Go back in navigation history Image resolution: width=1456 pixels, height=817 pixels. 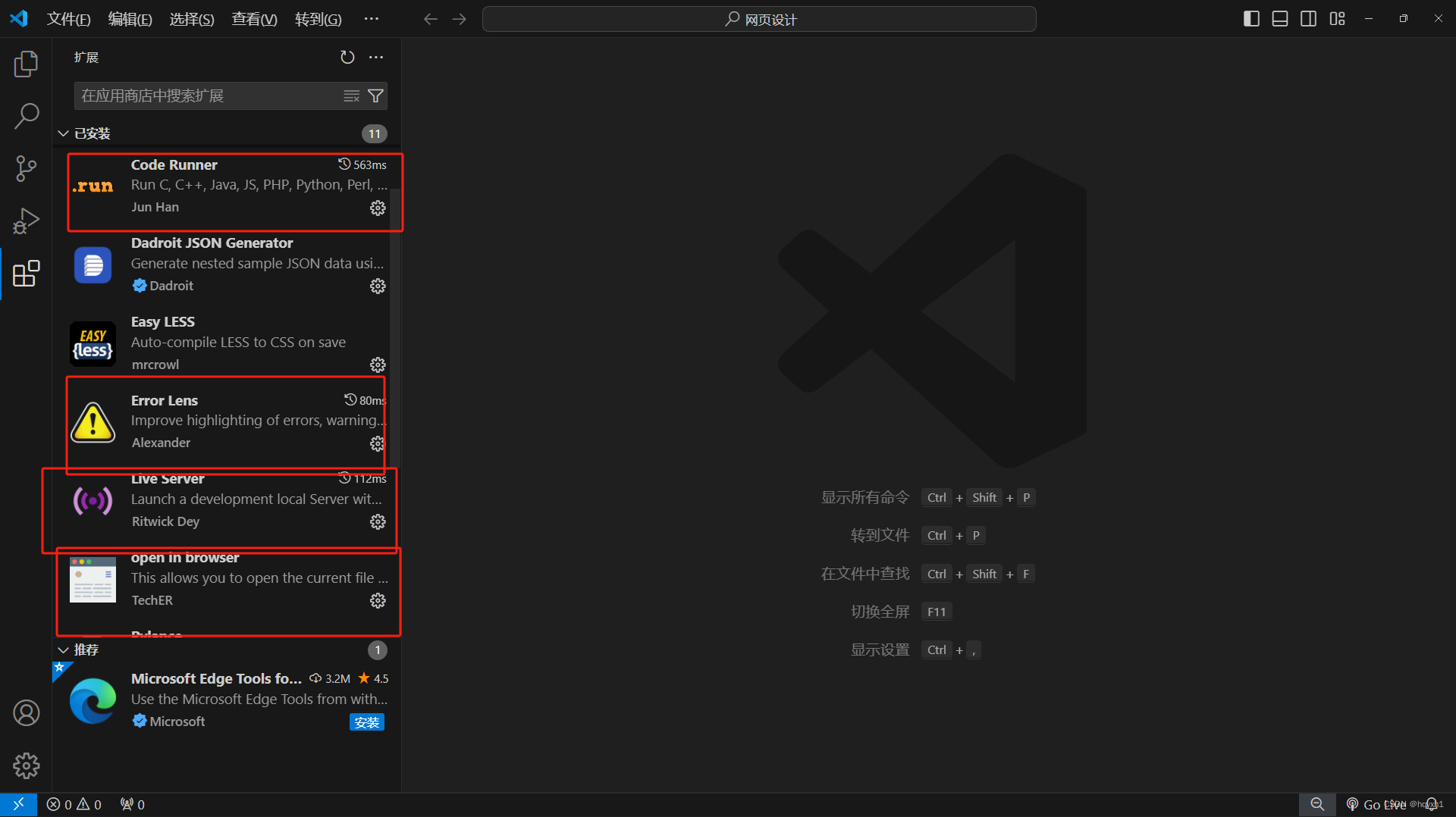tap(431, 19)
